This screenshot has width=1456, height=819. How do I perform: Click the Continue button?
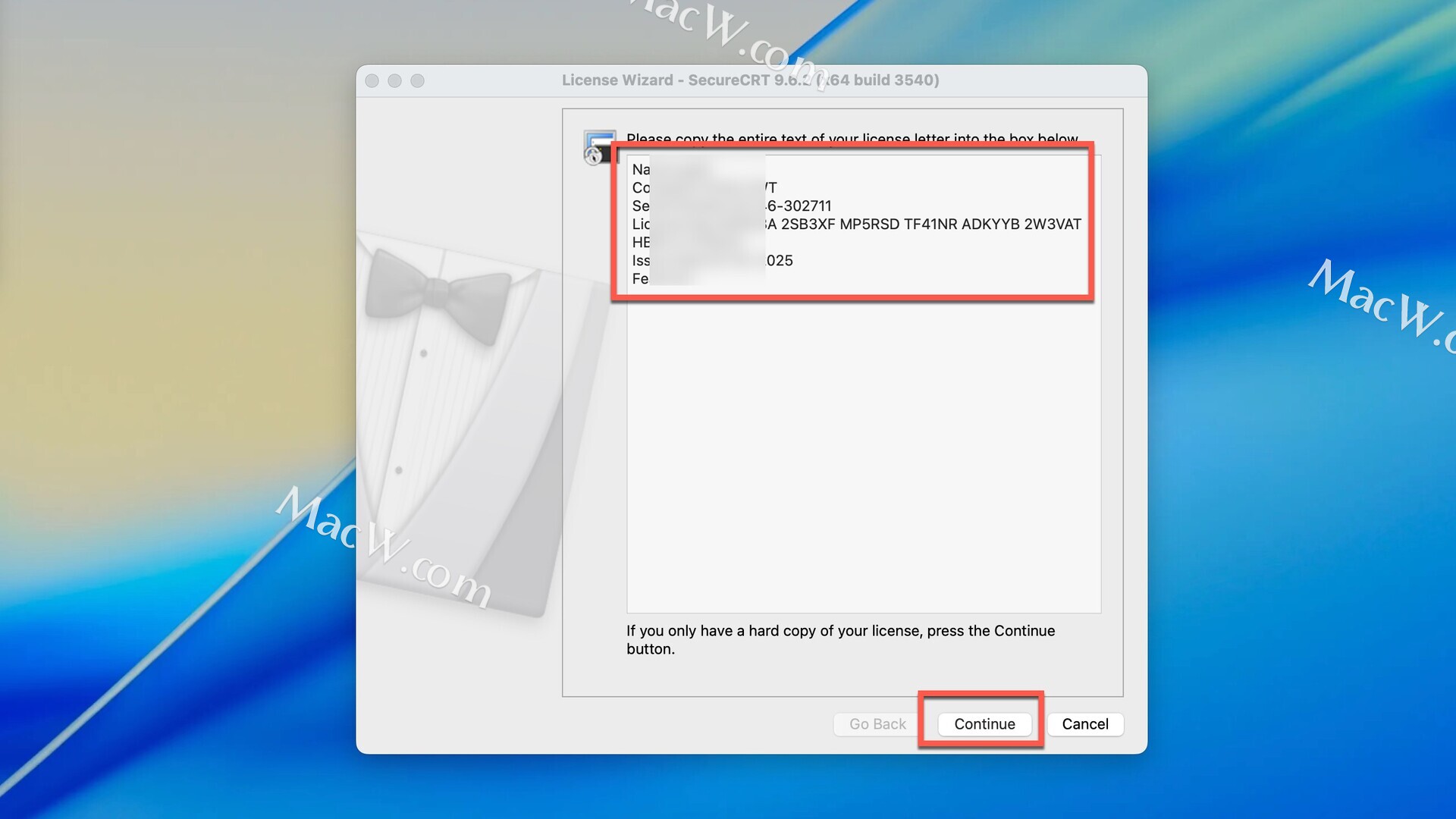(984, 724)
